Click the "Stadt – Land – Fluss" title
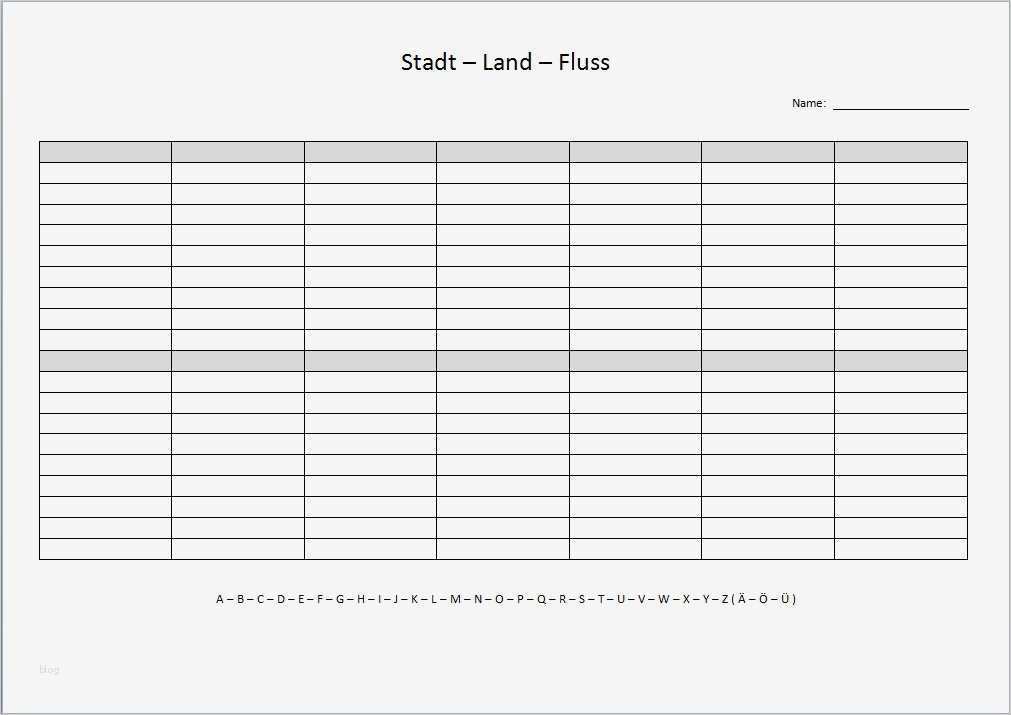1011x715 pixels. click(505, 62)
